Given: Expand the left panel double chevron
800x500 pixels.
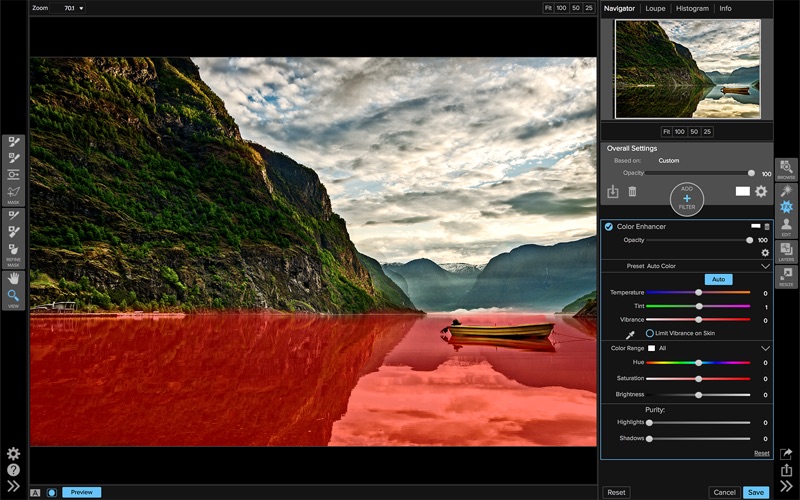Looking at the screenshot, I should (x=13, y=486).
